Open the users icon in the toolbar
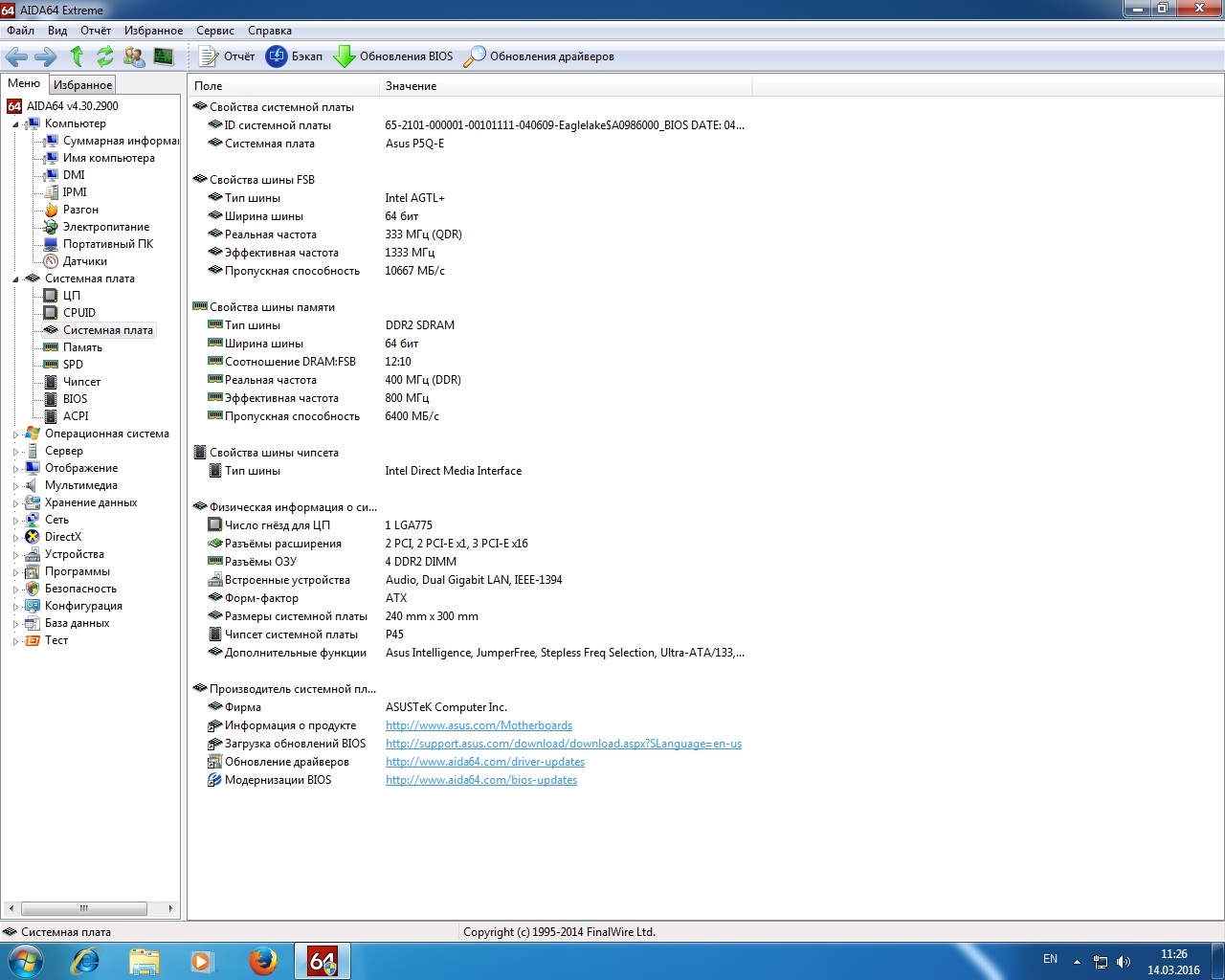Screen dimensions: 1225x980 134,56
